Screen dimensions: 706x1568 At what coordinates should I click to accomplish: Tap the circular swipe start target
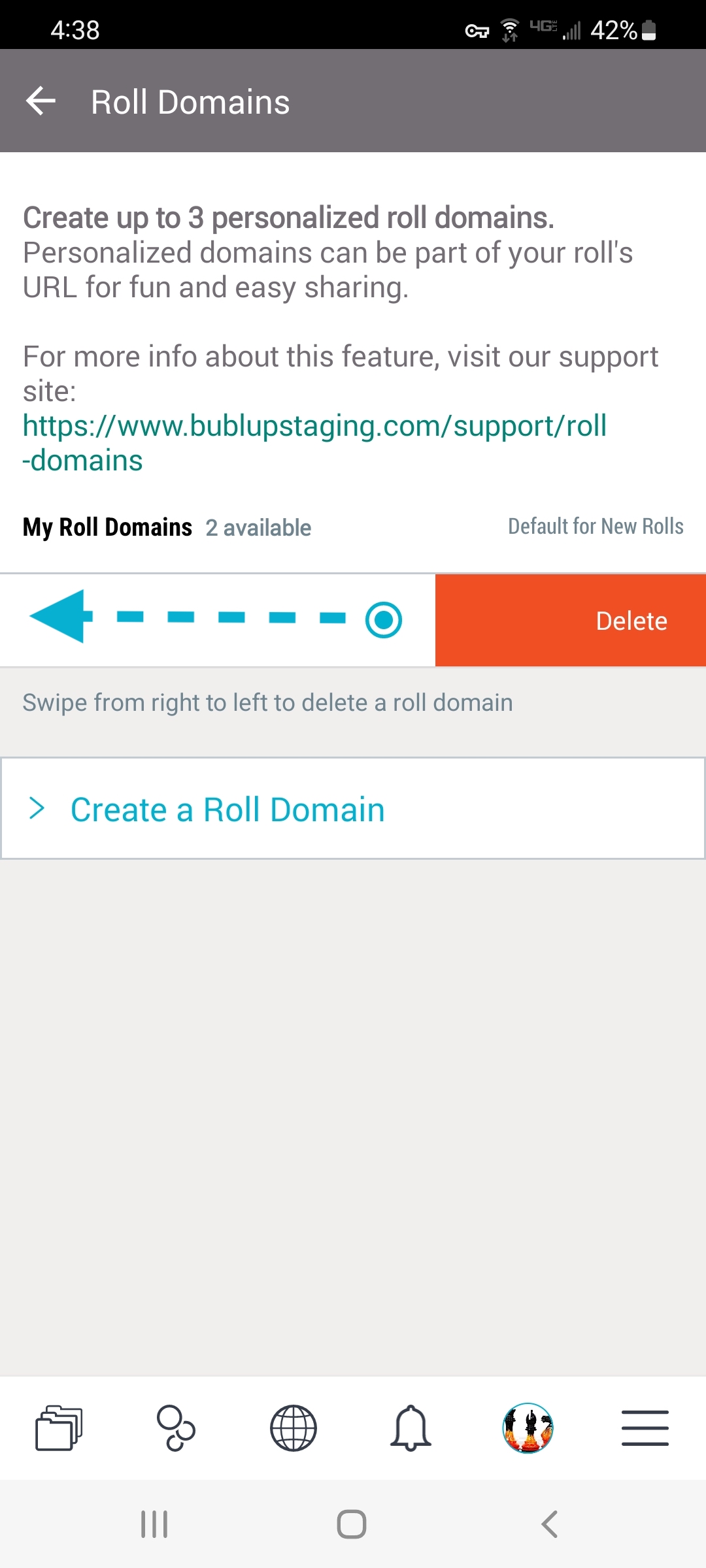[x=384, y=619]
